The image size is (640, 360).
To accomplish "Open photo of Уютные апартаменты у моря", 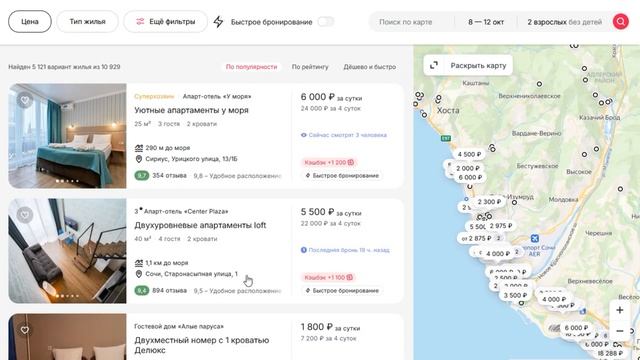I will click(x=67, y=136).
